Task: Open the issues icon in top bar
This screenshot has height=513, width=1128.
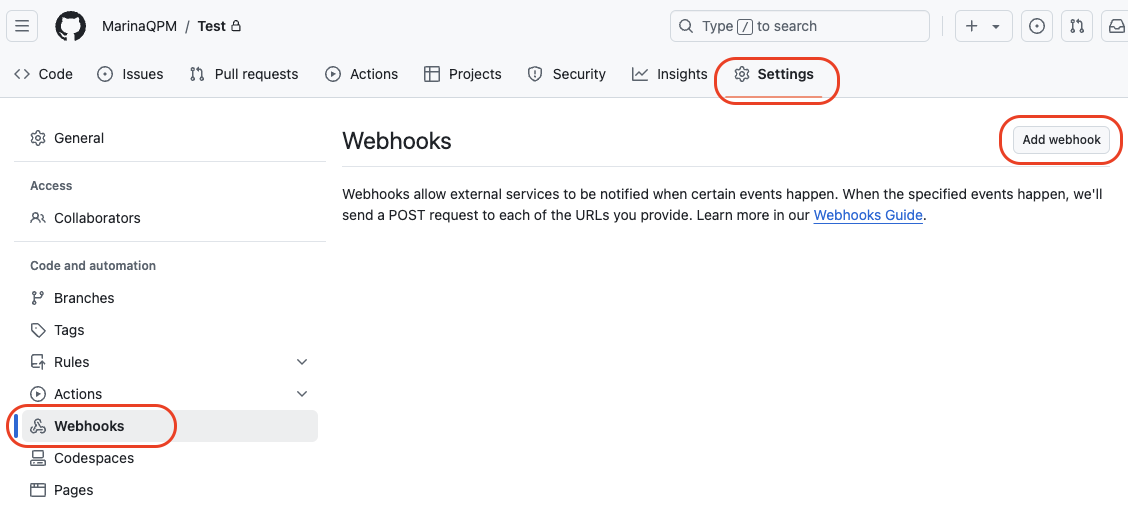Action: pos(1037,26)
